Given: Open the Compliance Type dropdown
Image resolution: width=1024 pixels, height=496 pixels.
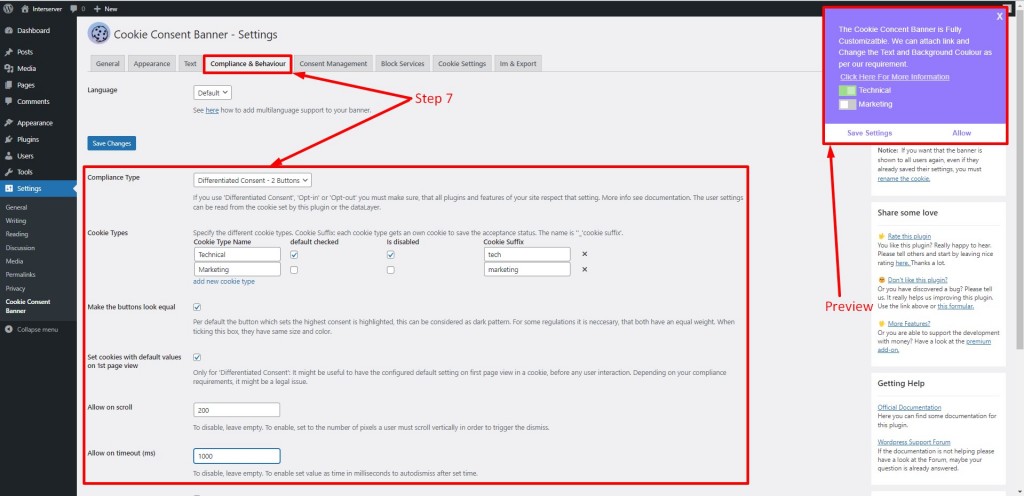Looking at the screenshot, I should coord(253,179).
